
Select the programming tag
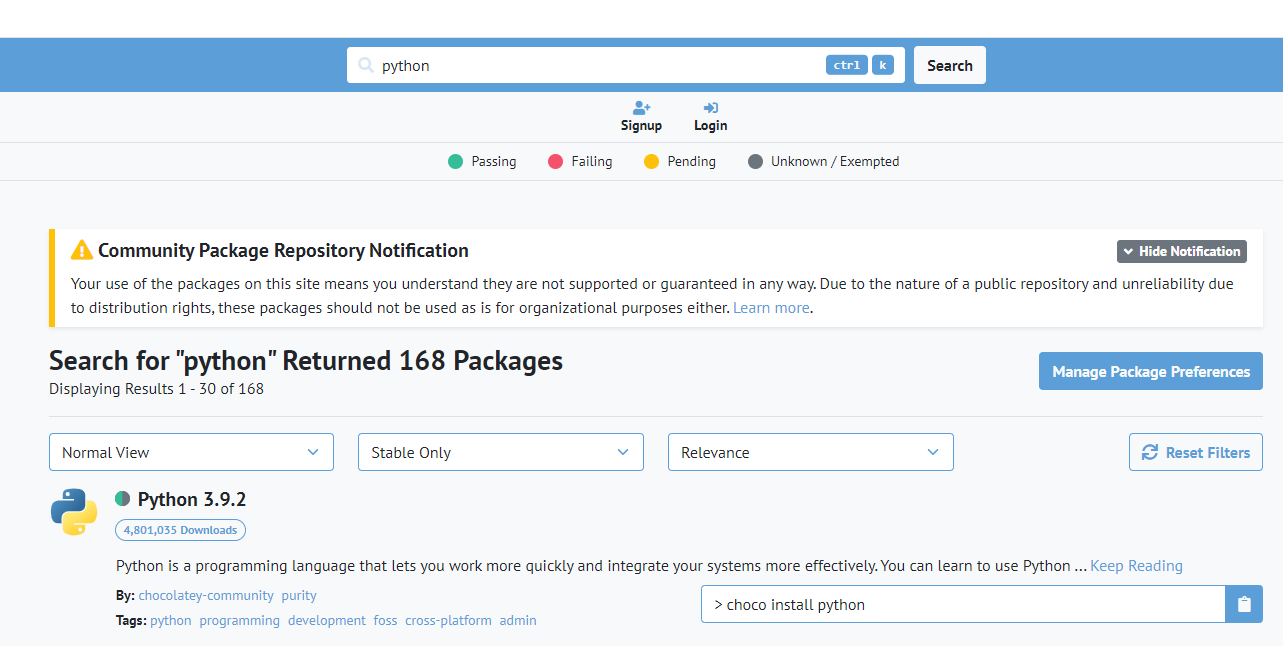[240, 620]
